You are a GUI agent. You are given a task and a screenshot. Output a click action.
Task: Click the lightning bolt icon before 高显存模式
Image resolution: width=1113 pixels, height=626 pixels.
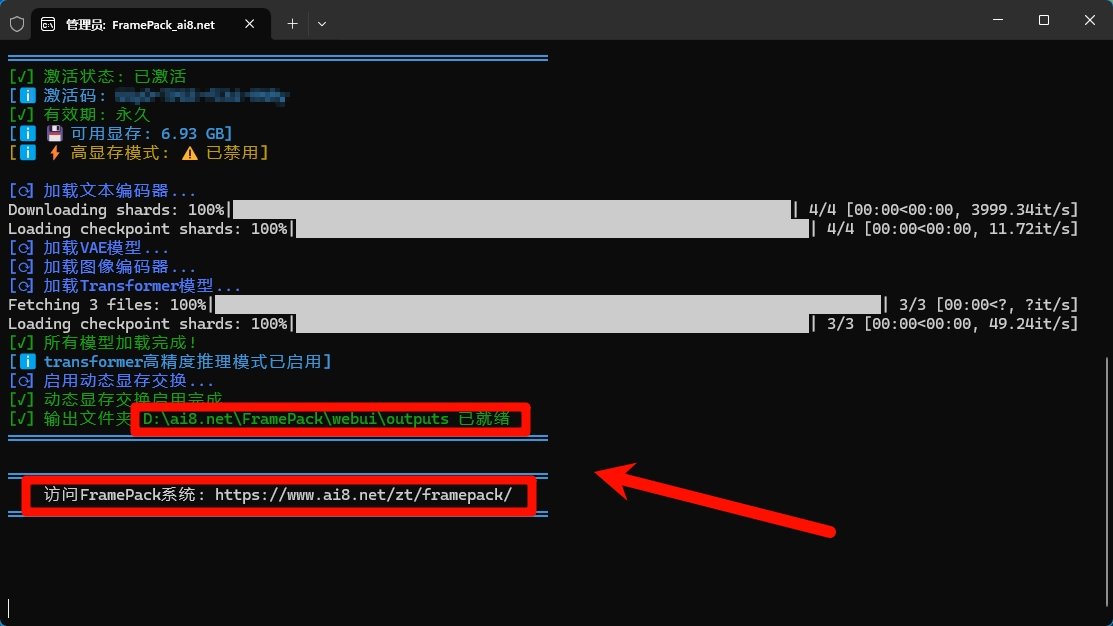[x=55, y=153]
